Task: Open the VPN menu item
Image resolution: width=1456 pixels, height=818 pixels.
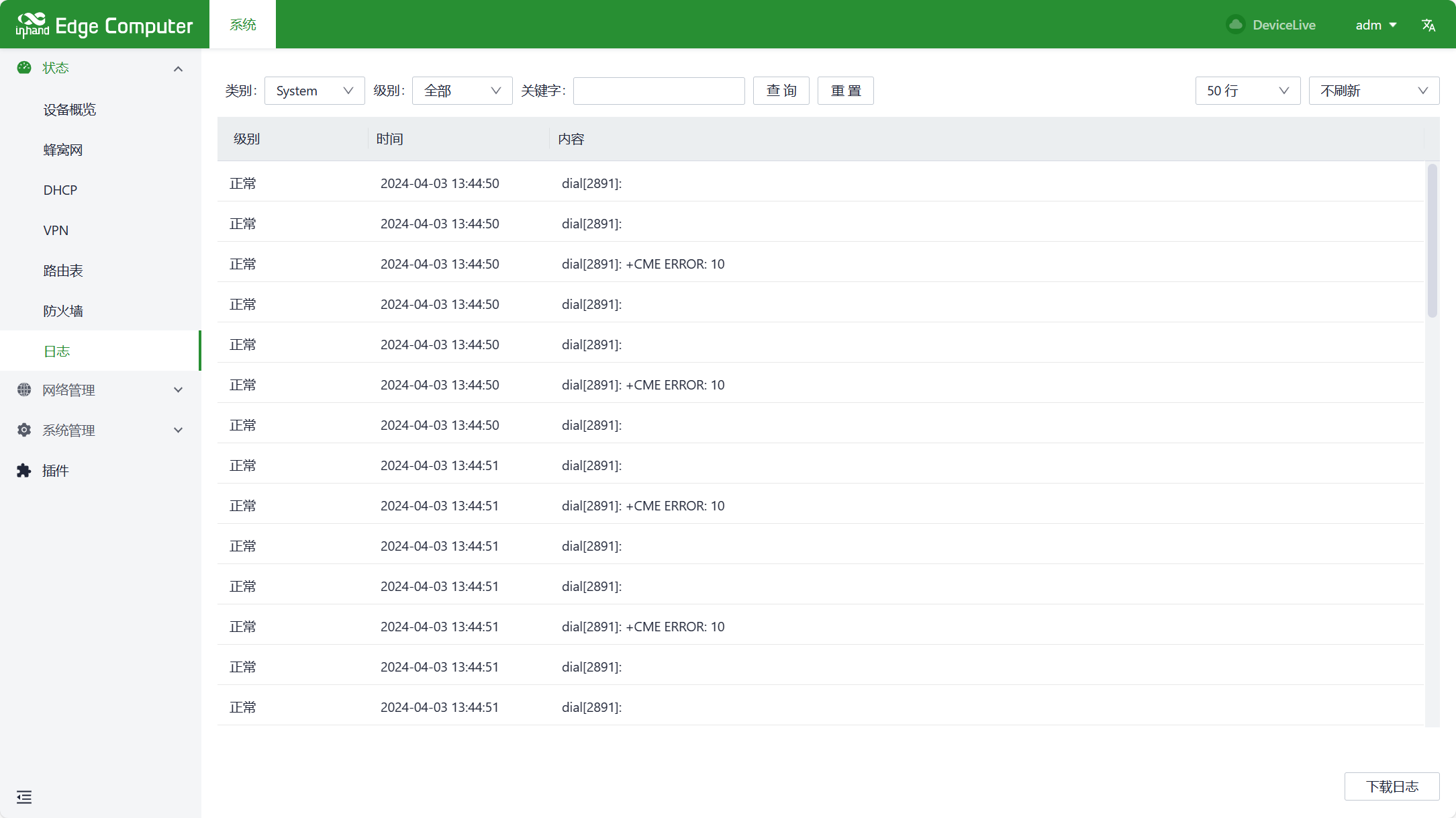Action: [101, 230]
